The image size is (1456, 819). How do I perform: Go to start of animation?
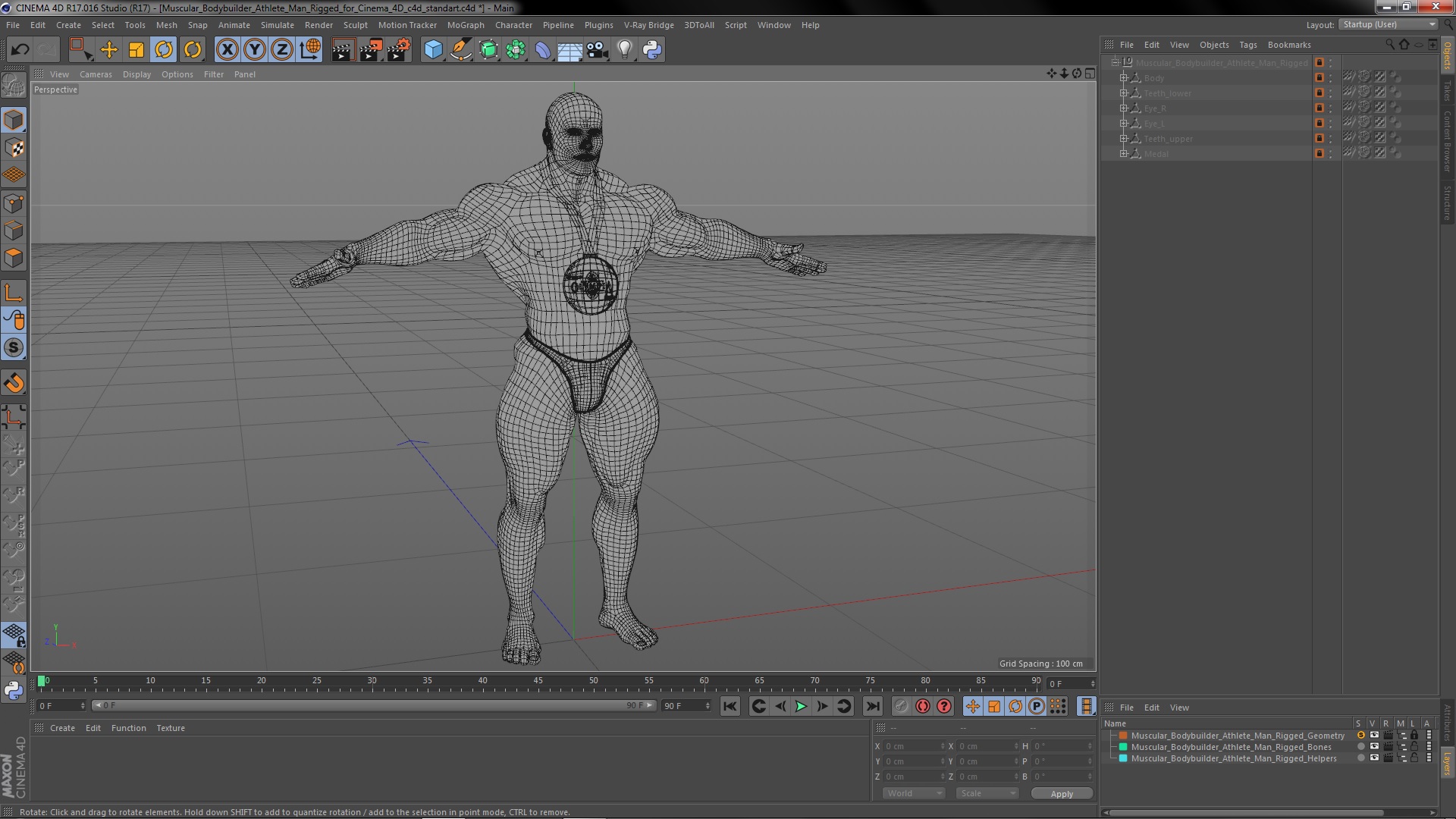pyautogui.click(x=730, y=706)
